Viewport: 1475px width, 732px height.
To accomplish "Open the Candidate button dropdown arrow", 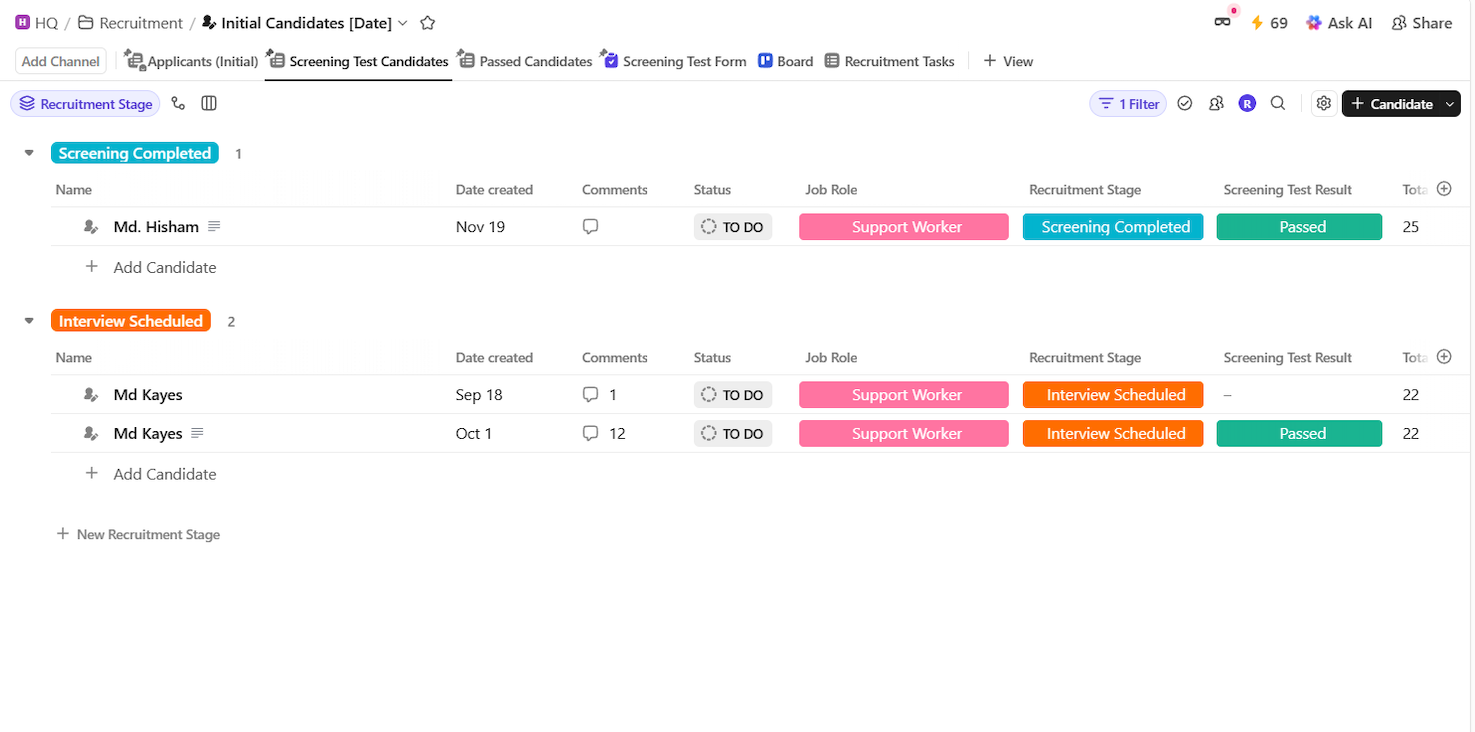I will tap(1450, 104).
